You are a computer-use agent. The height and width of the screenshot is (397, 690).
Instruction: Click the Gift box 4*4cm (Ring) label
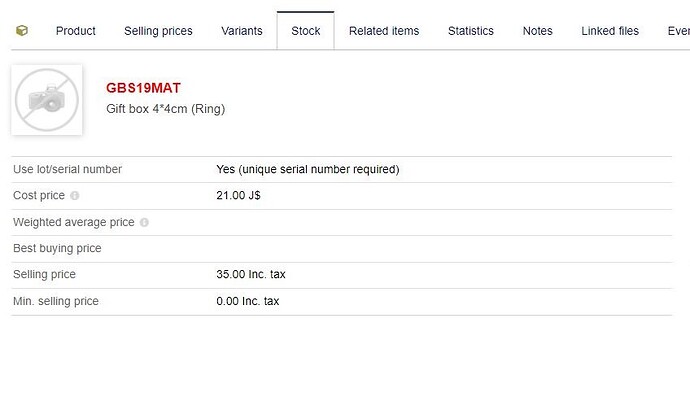coord(165,109)
